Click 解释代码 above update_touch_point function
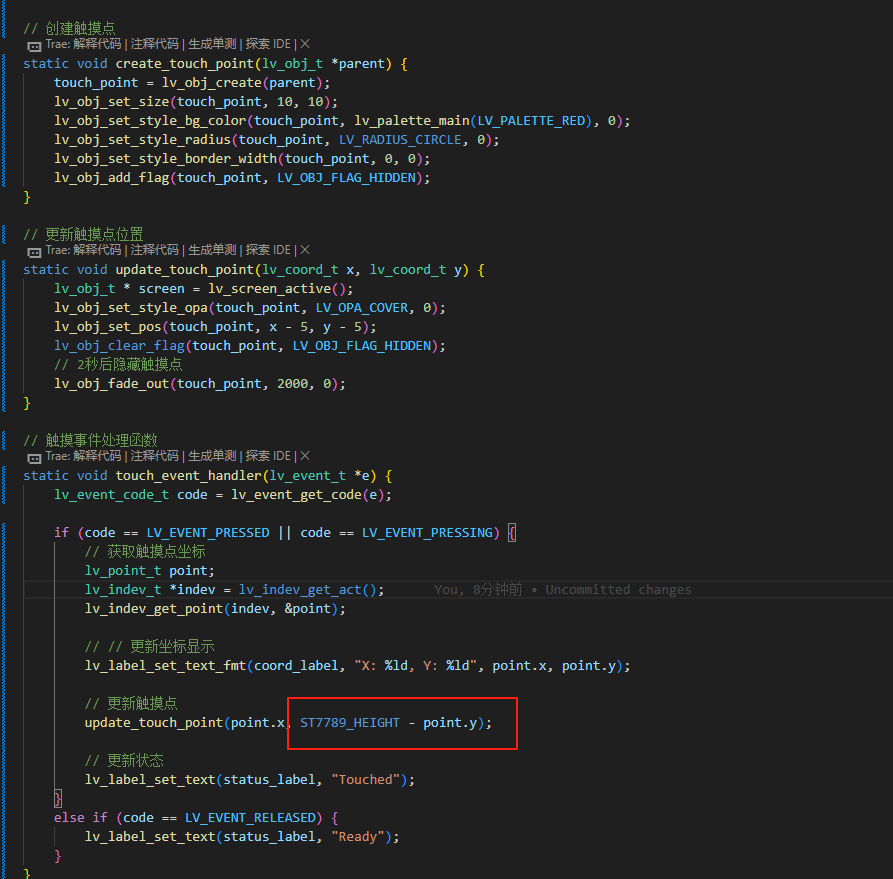This screenshot has width=893, height=879. tap(97, 250)
